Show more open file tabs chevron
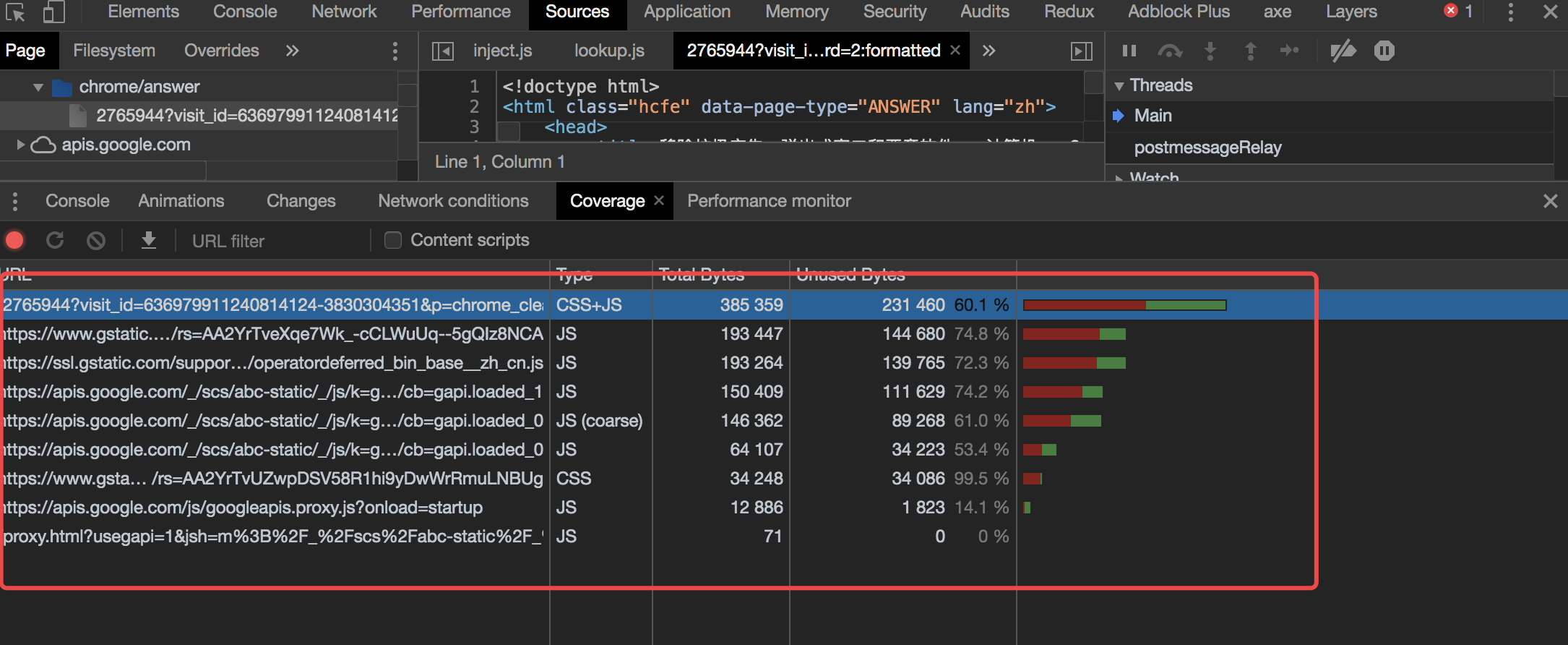The image size is (1568, 645). (x=988, y=51)
